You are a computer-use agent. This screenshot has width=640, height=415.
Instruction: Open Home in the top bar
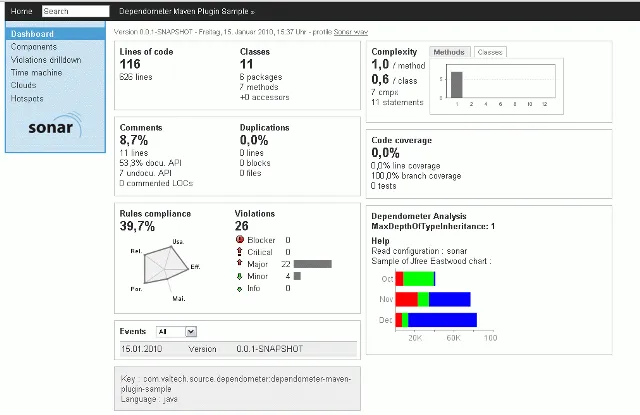tap(21, 11)
